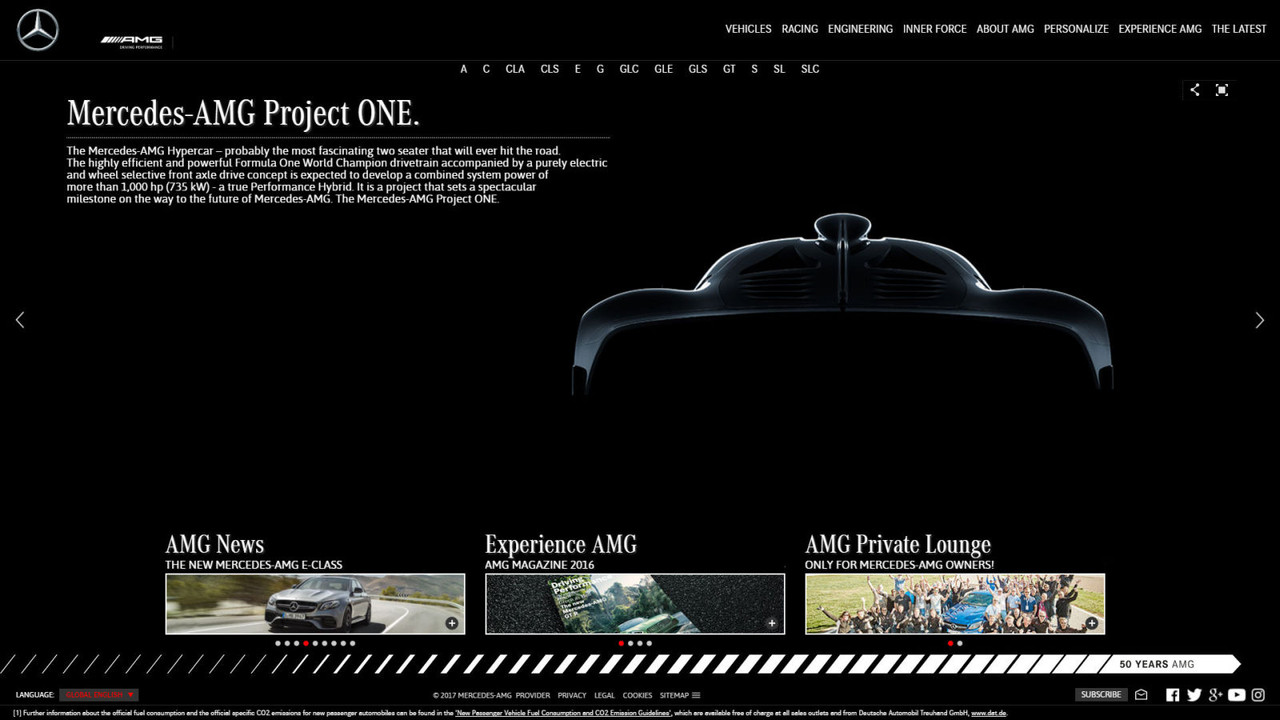Open the Personalize menu
This screenshot has height=720, width=1280.
click(1076, 29)
